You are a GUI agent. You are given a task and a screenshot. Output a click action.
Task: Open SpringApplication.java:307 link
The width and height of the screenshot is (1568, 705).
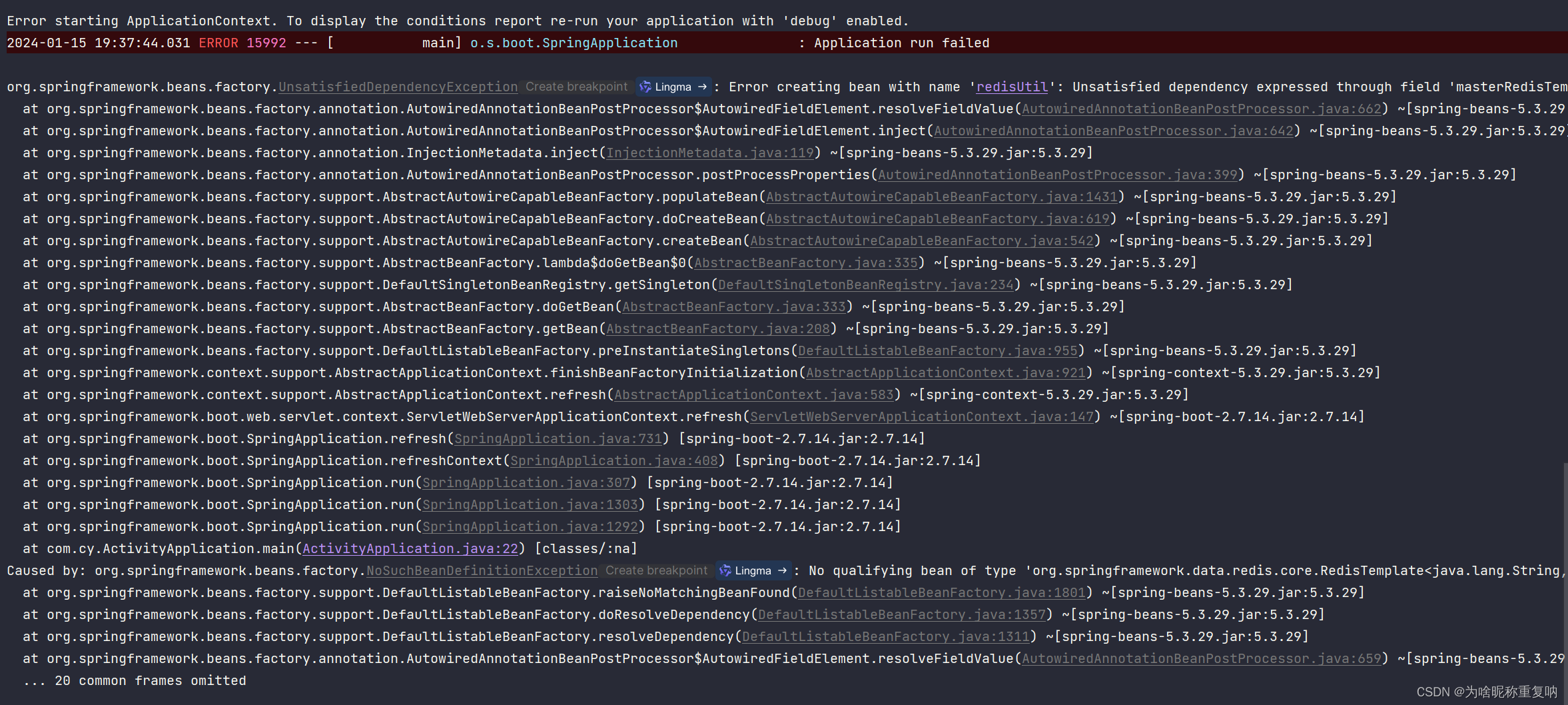pos(526,482)
